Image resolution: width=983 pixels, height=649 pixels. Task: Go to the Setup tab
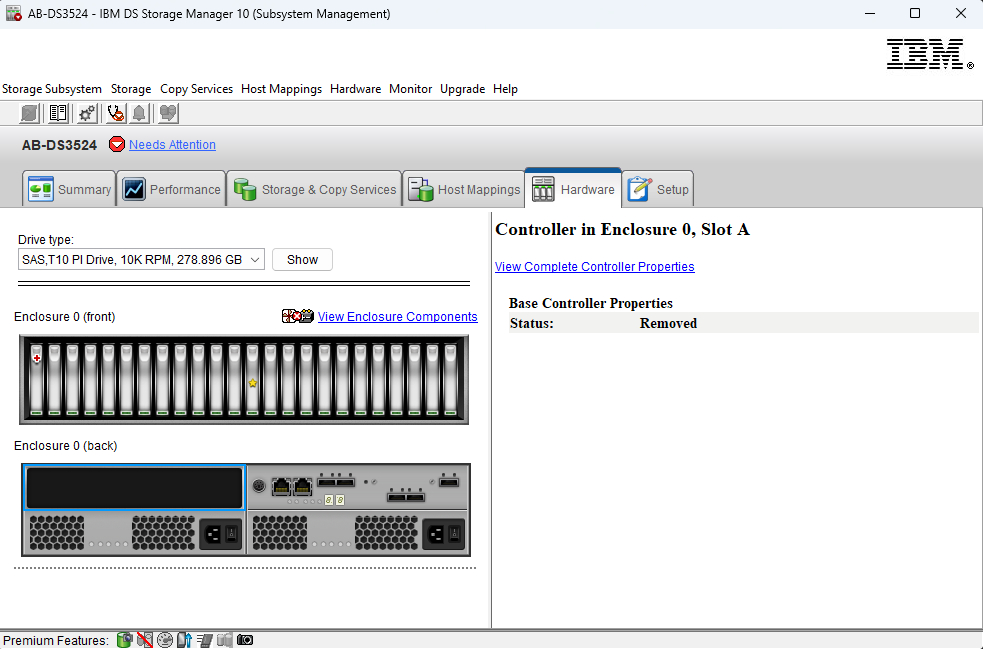click(x=658, y=189)
